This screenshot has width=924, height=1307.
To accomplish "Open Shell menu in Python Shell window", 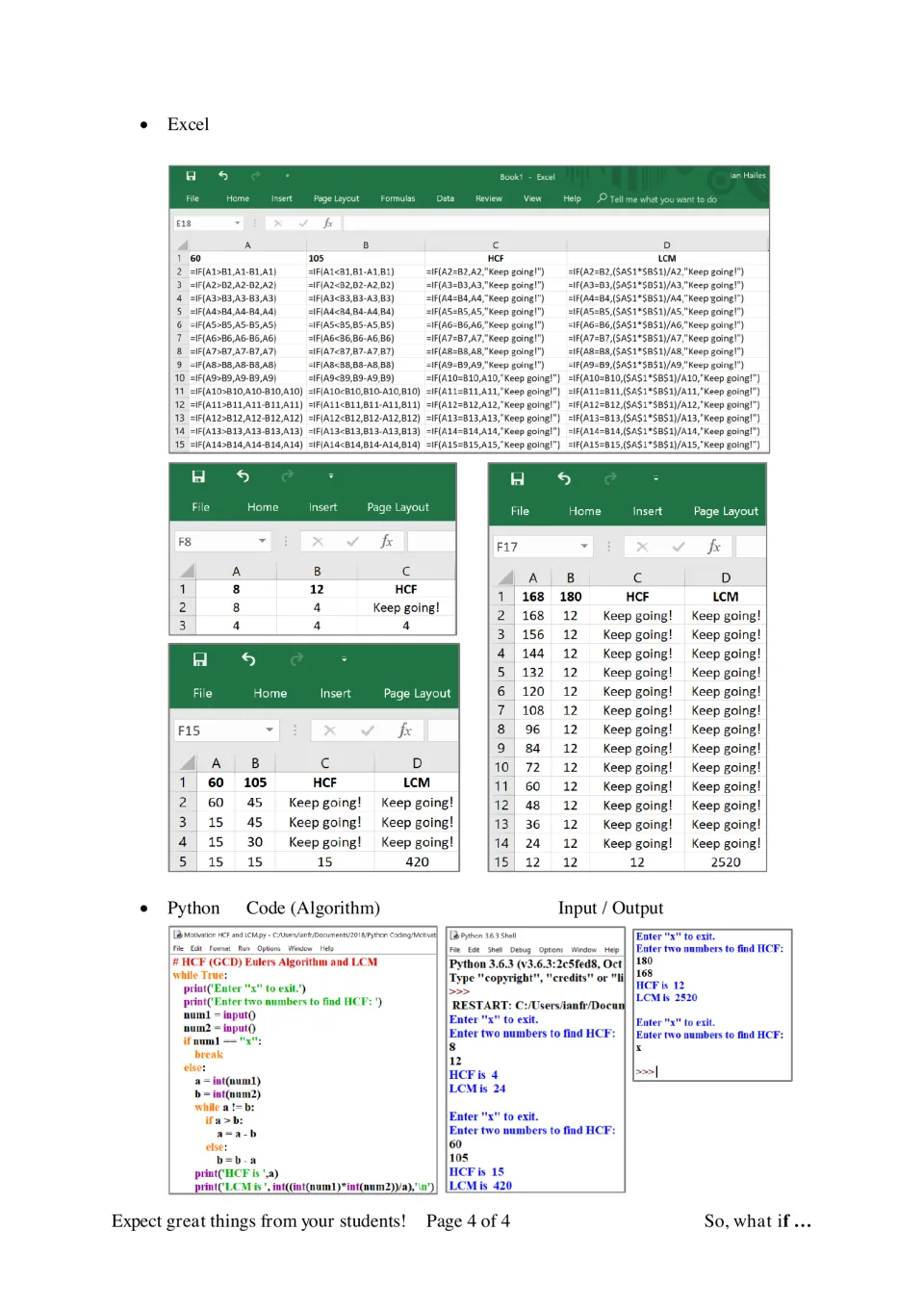I will (495, 950).
